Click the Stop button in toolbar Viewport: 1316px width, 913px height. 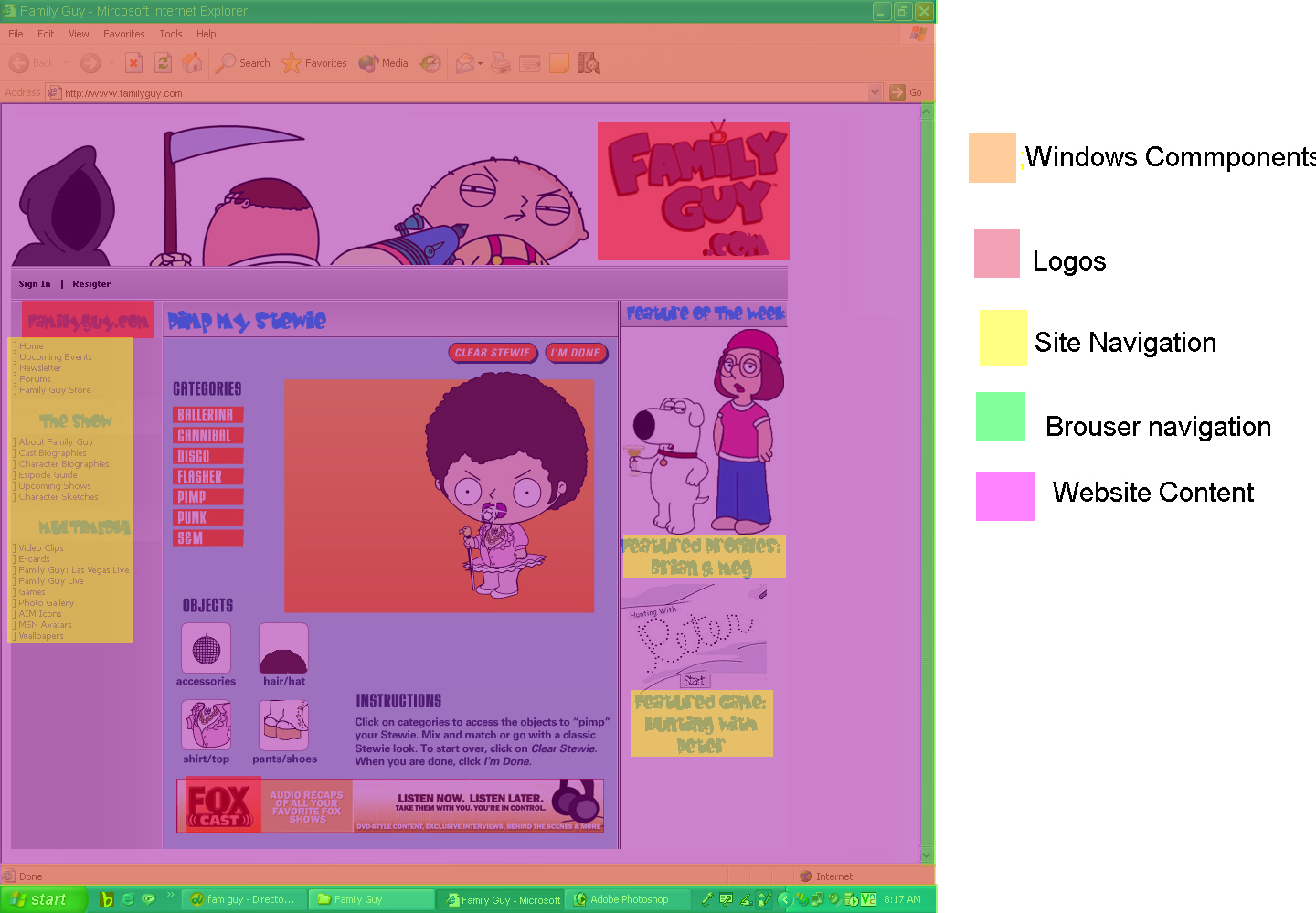coord(133,63)
